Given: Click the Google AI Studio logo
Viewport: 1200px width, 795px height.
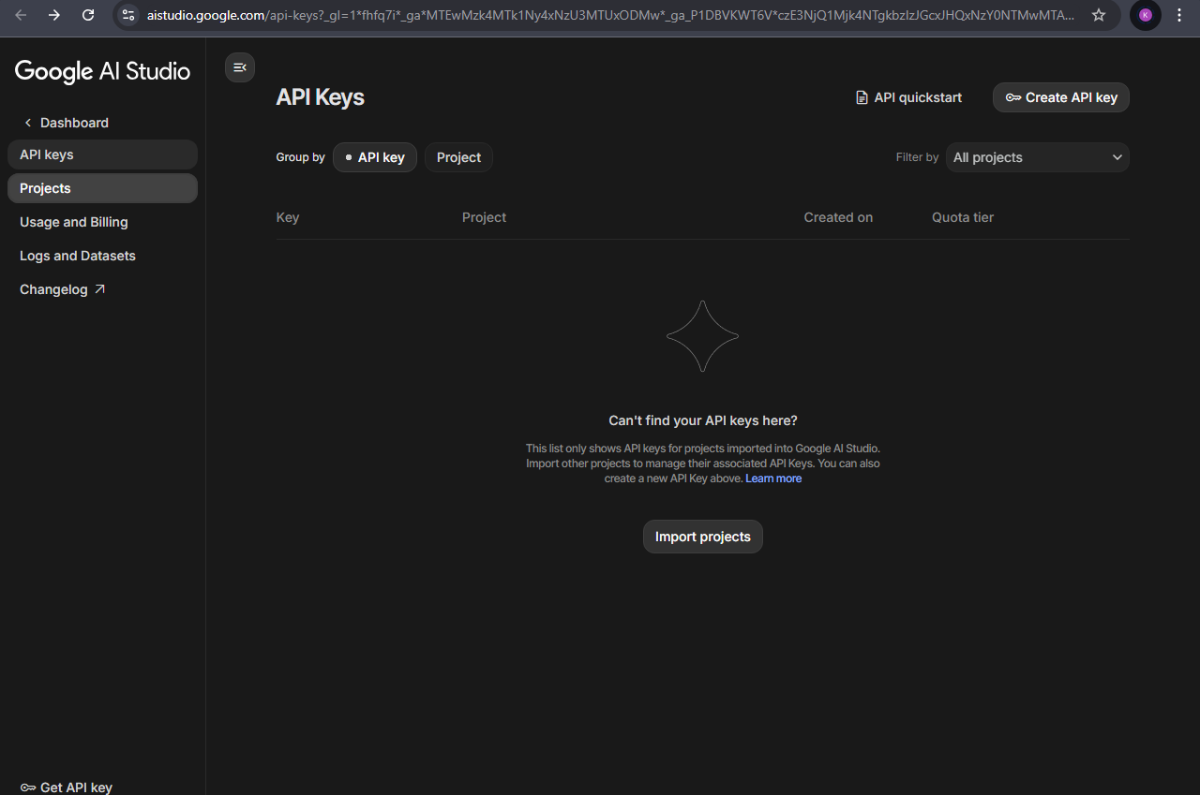Looking at the screenshot, I should coord(102,71).
